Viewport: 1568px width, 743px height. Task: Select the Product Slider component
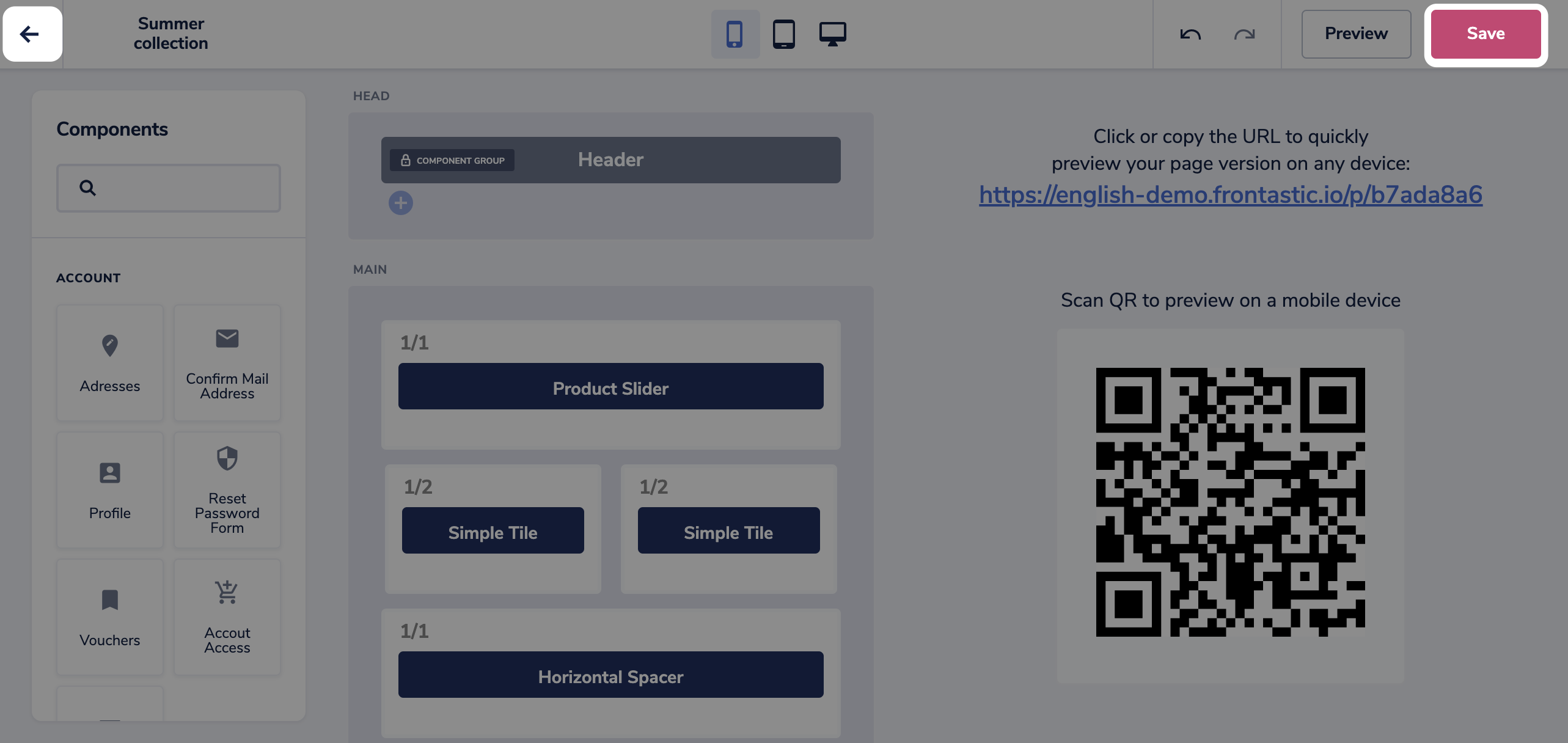611,386
